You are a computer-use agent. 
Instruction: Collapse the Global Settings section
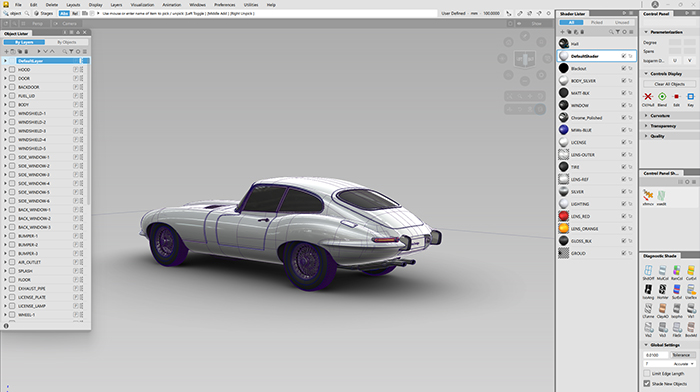click(x=646, y=345)
